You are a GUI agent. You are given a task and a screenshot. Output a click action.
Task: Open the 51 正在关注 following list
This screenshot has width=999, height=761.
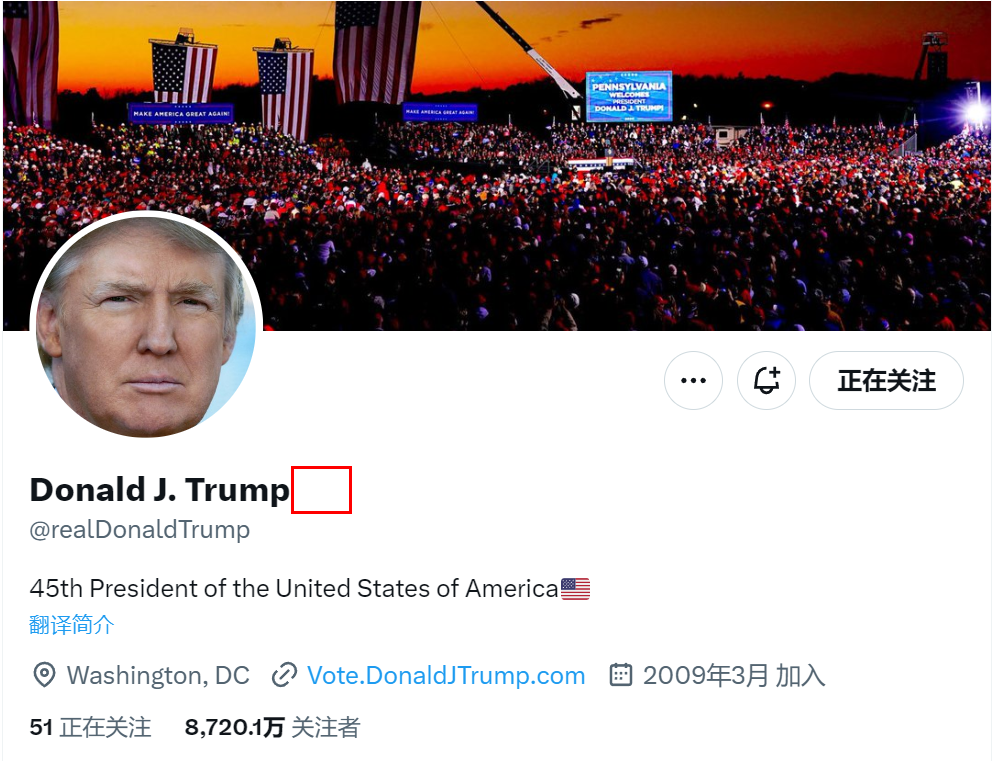click(90, 727)
